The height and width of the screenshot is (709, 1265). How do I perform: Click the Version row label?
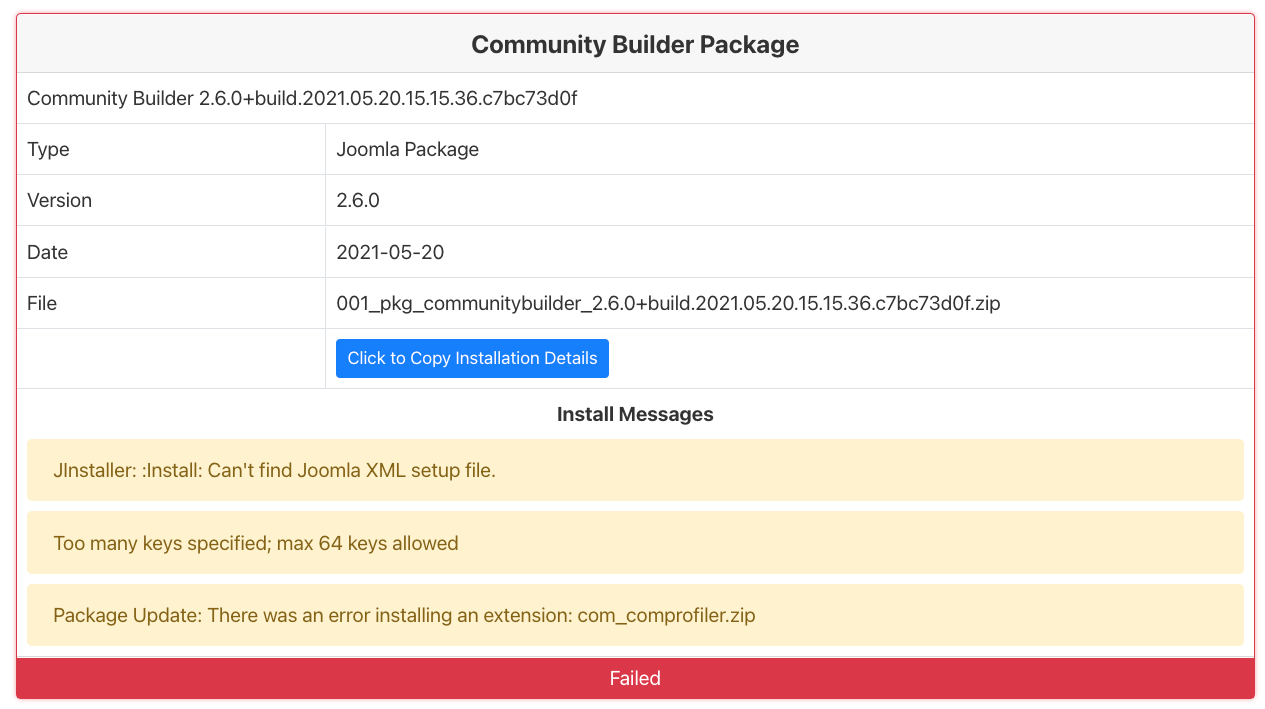coord(59,200)
